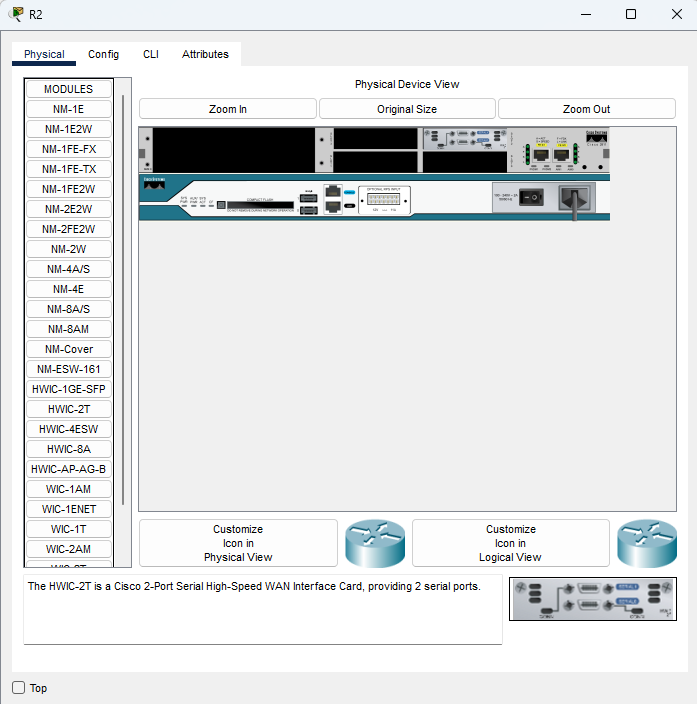Click the Cisco logo on router chassis
Viewport: 697px width, 704px height.
(154, 183)
